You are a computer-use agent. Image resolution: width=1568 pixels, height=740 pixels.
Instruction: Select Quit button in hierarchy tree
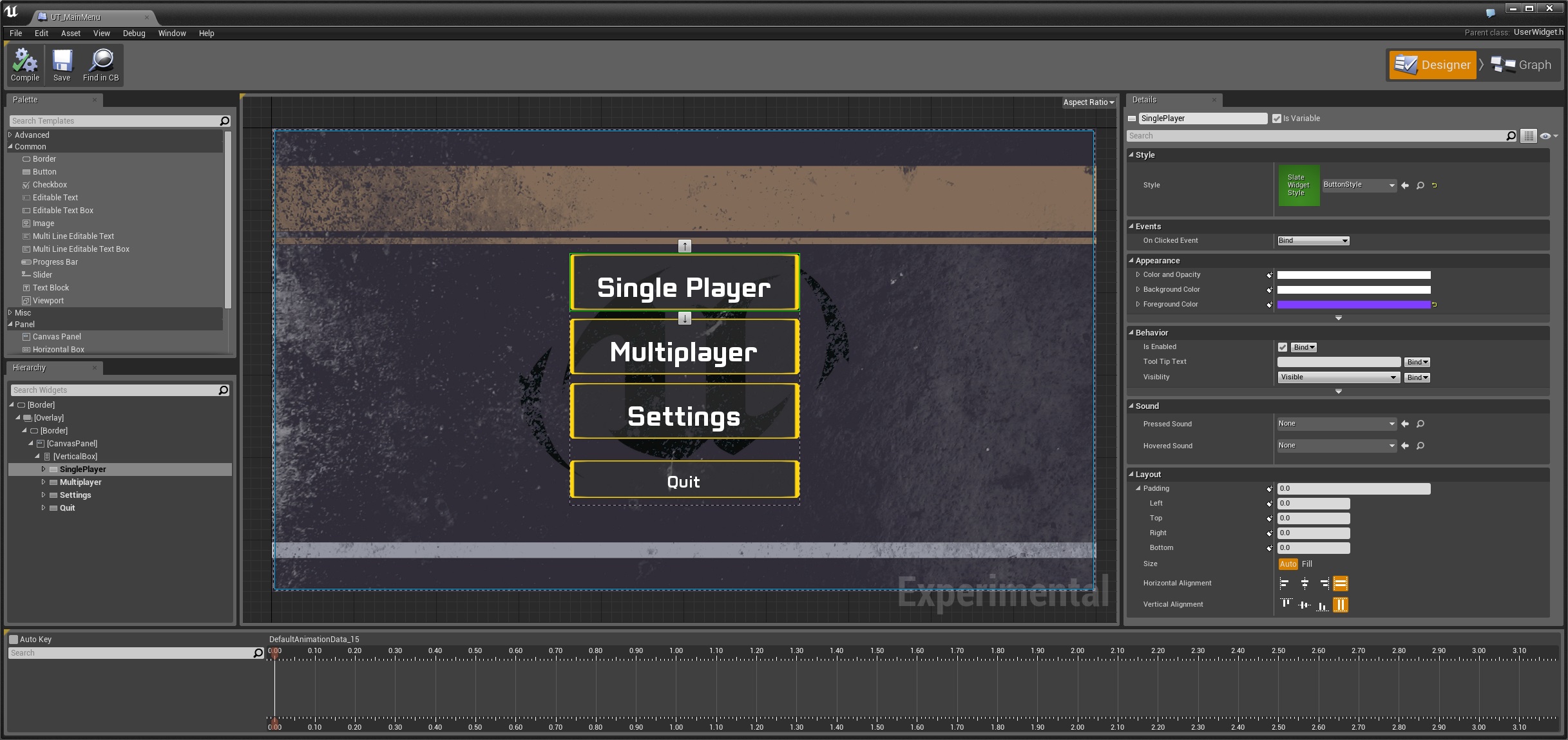pos(67,507)
